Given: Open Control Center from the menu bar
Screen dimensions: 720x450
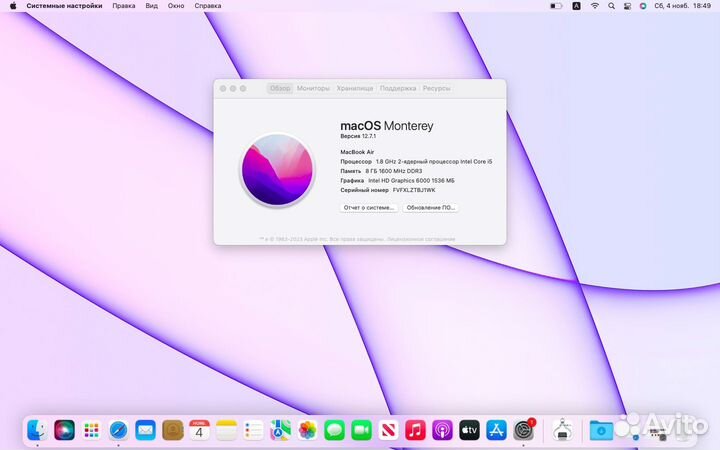Looking at the screenshot, I should [627, 6].
